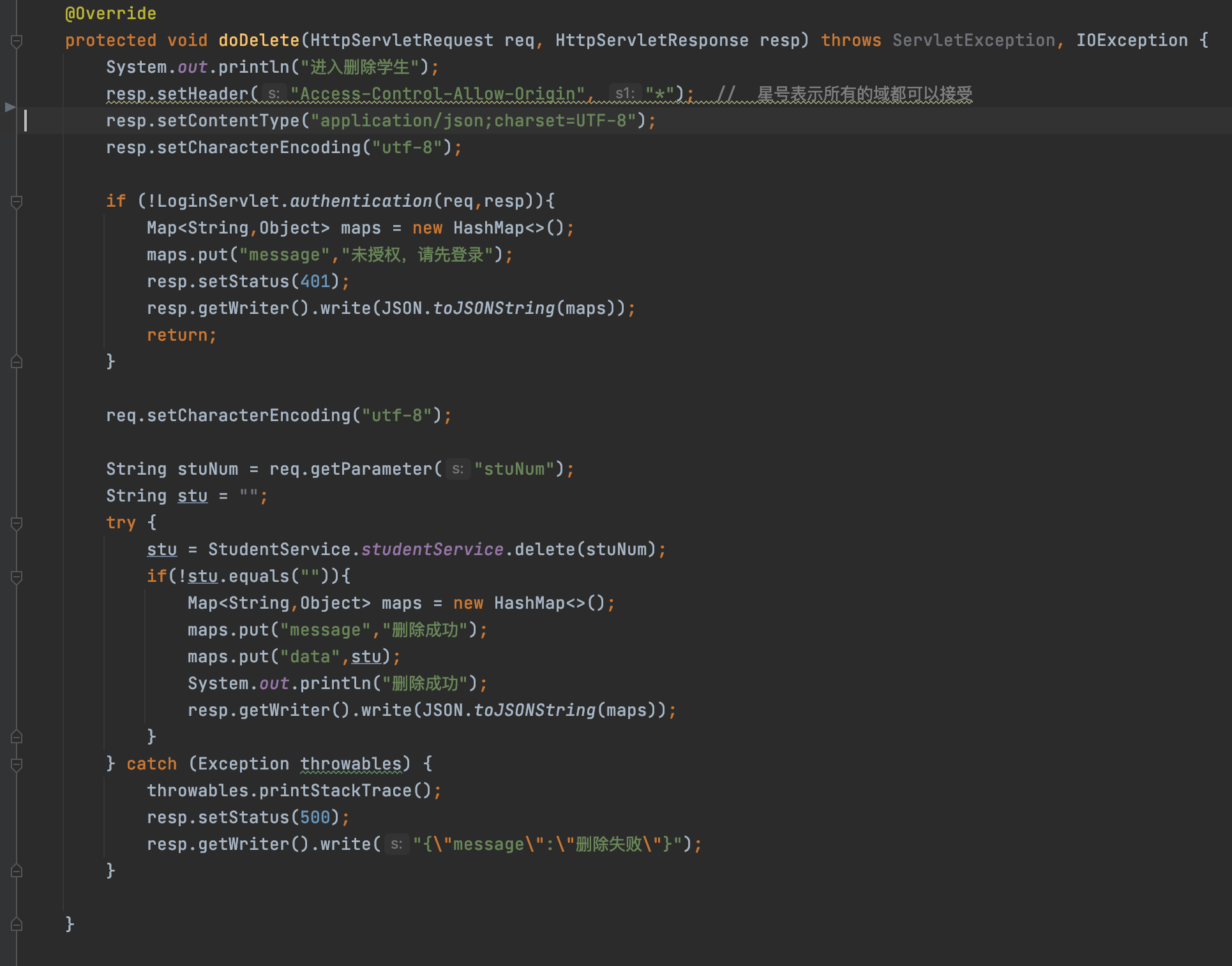The width and height of the screenshot is (1232, 966).
Task: Click the greyed ServletException in the throws clause
Action: pyautogui.click(x=973, y=40)
